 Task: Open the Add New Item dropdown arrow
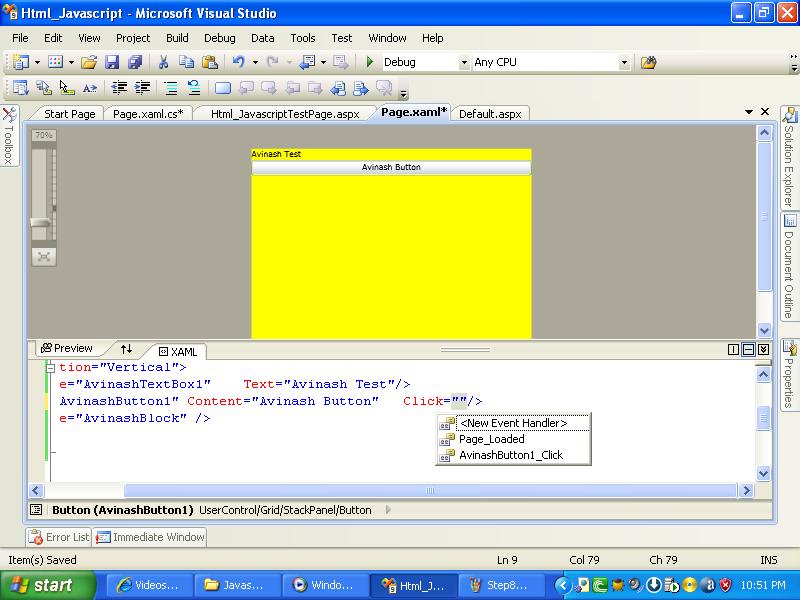71,62
